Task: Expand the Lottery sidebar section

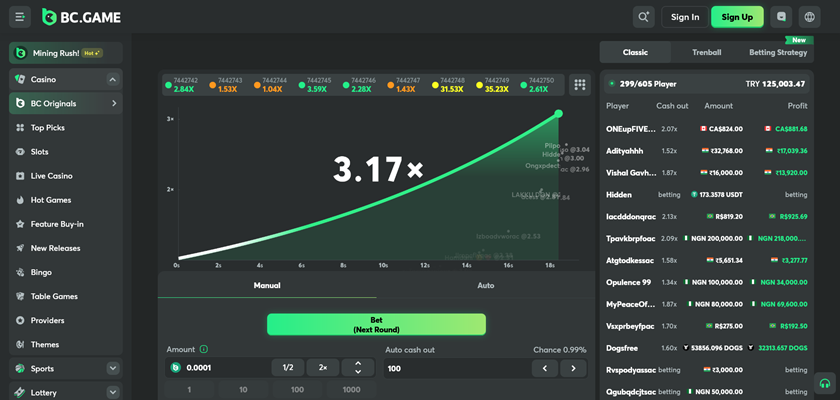Action: 113,393
